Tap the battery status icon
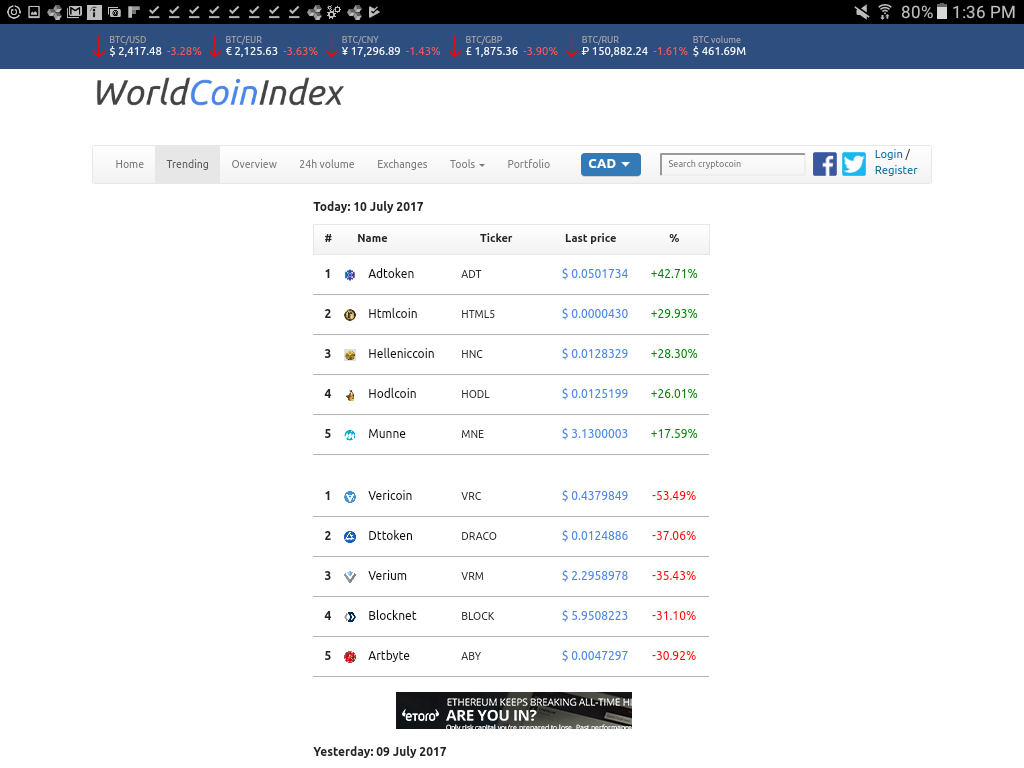The width and height of the screenshot is (1024, 768). 942,12
